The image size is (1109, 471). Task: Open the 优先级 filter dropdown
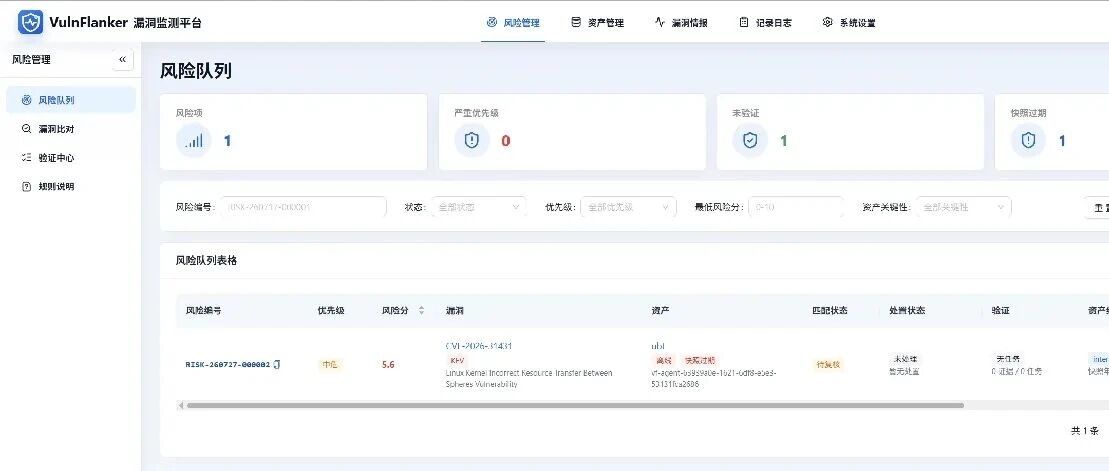click(628, 207)
